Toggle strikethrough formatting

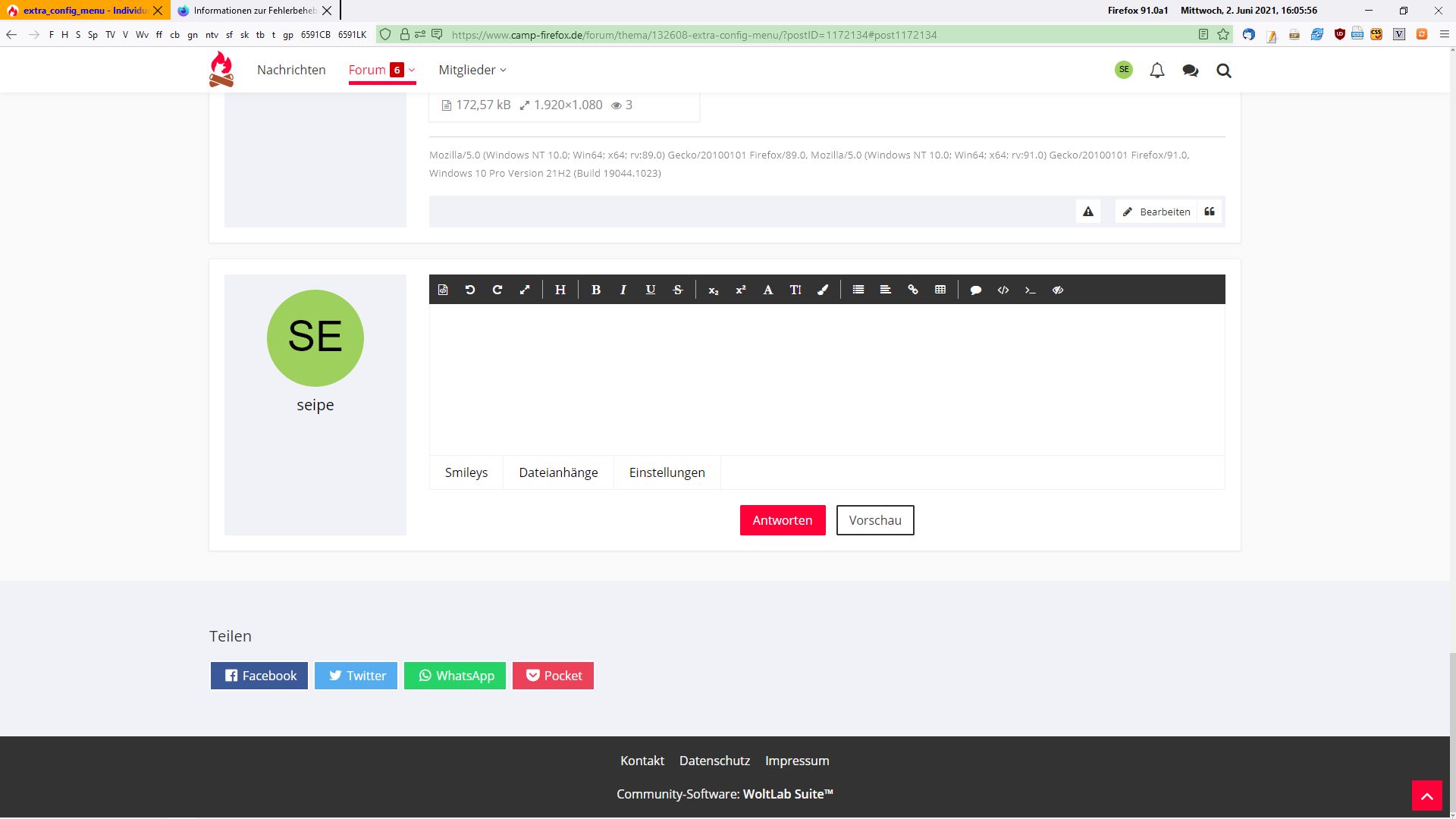tap(678, 290)
